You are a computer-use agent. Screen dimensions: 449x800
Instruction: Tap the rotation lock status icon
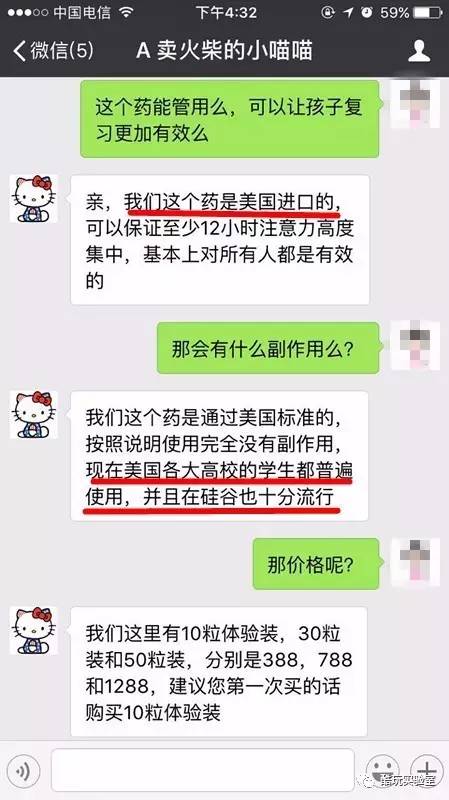coord(328,12)
